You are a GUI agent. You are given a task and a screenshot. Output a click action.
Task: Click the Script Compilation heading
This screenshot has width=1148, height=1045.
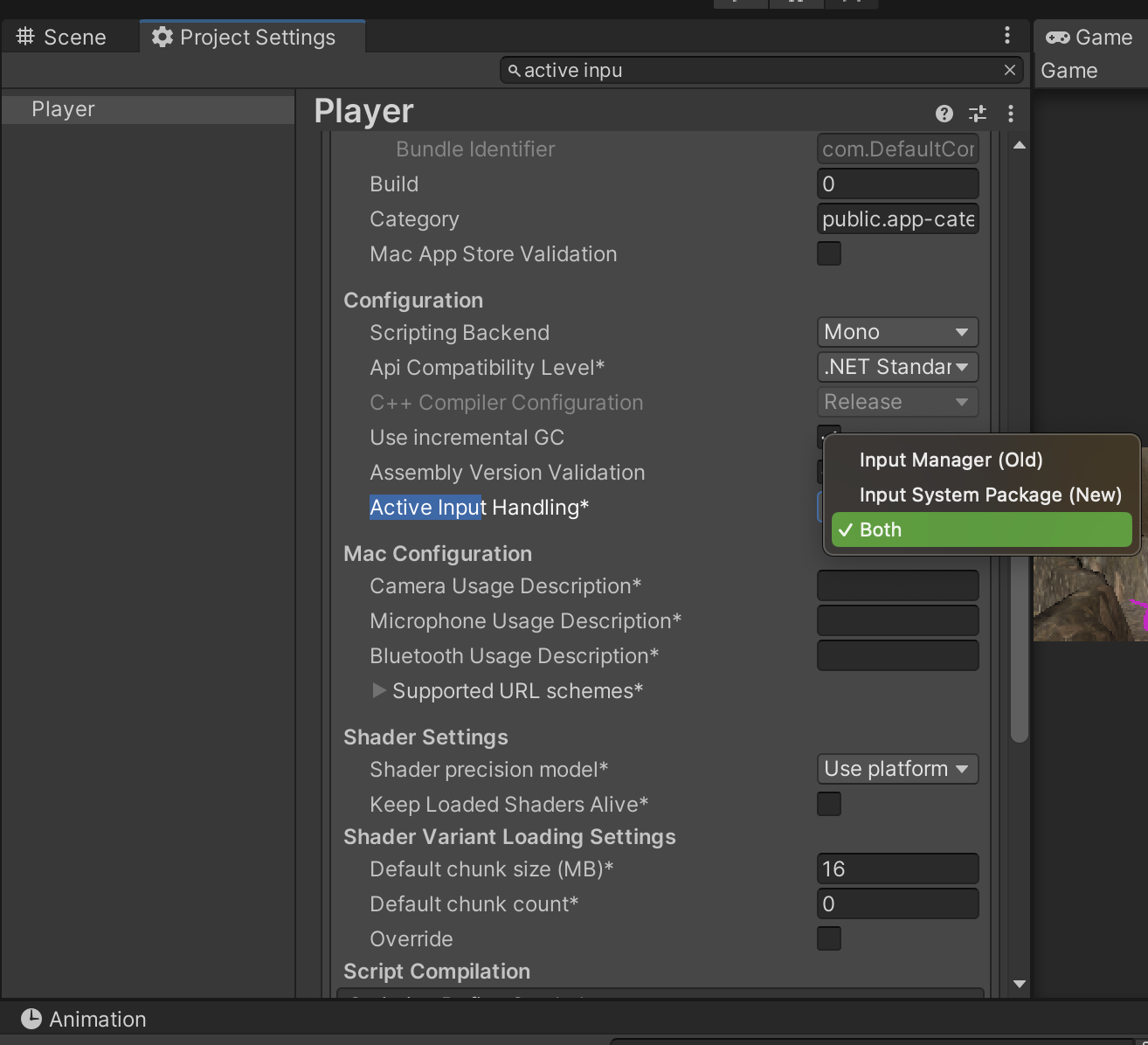(x=437, y=971)
